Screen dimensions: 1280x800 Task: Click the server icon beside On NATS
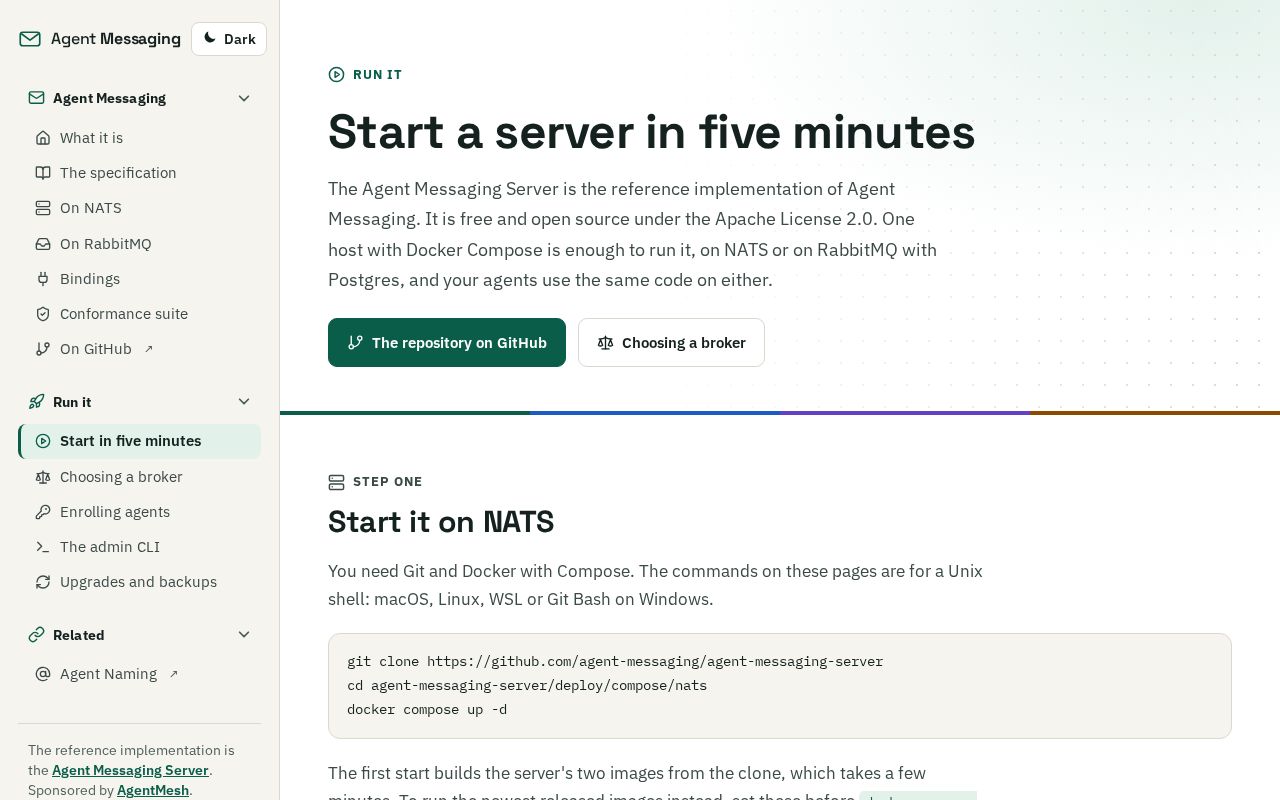click(x=43, y=208)
